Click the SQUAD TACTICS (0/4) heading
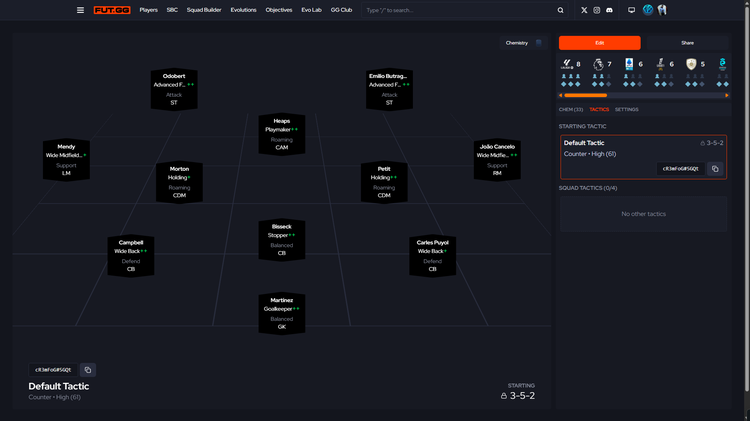750x421 pixels. 588,188
